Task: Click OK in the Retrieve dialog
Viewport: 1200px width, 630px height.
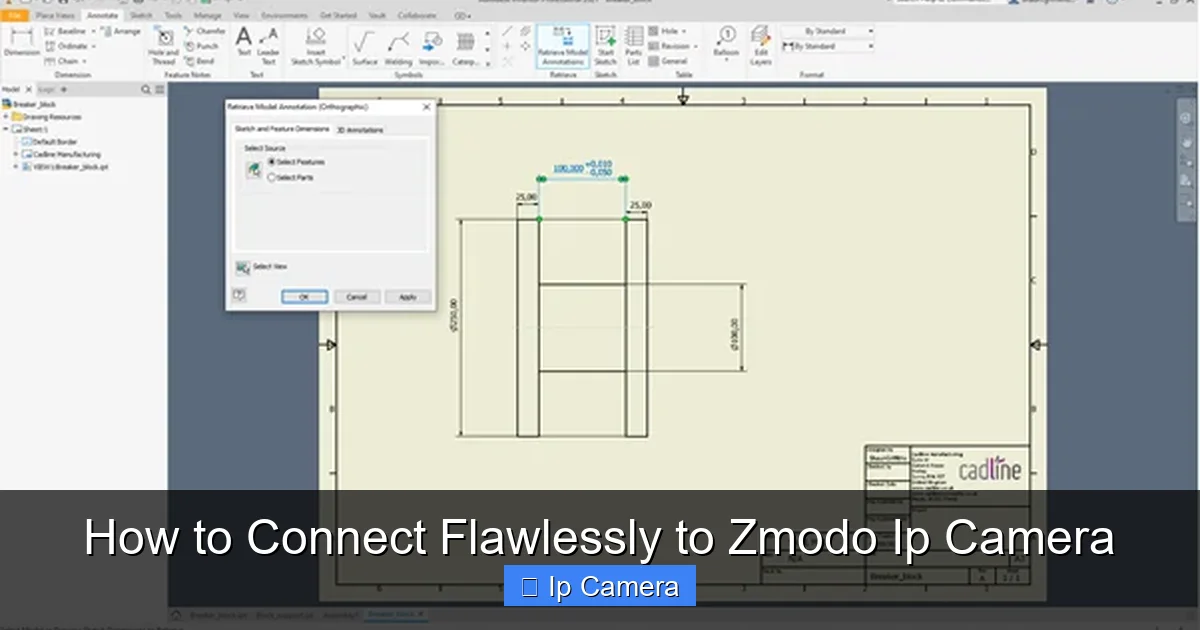Action: click(x=304, y=297)
